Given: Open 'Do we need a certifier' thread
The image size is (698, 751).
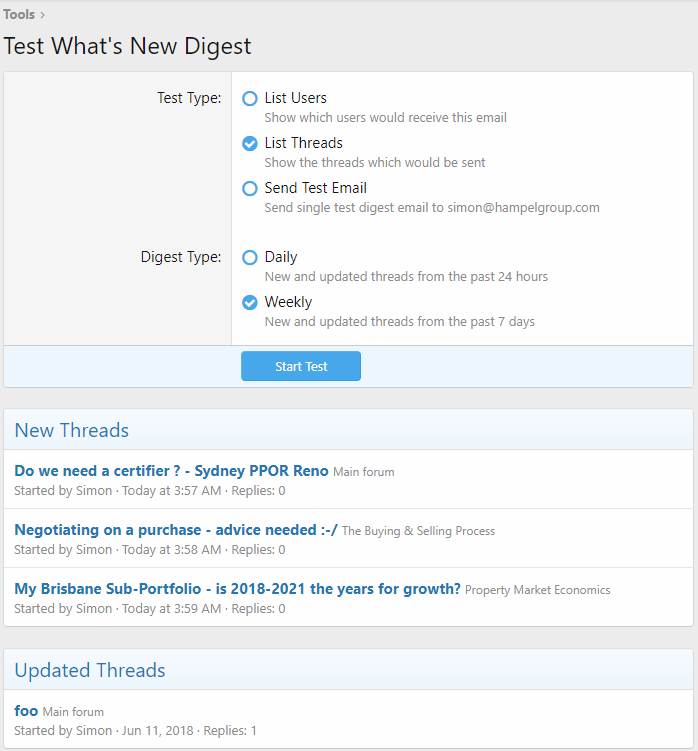Looking at the screenshot, I should (x=171, y=470).
